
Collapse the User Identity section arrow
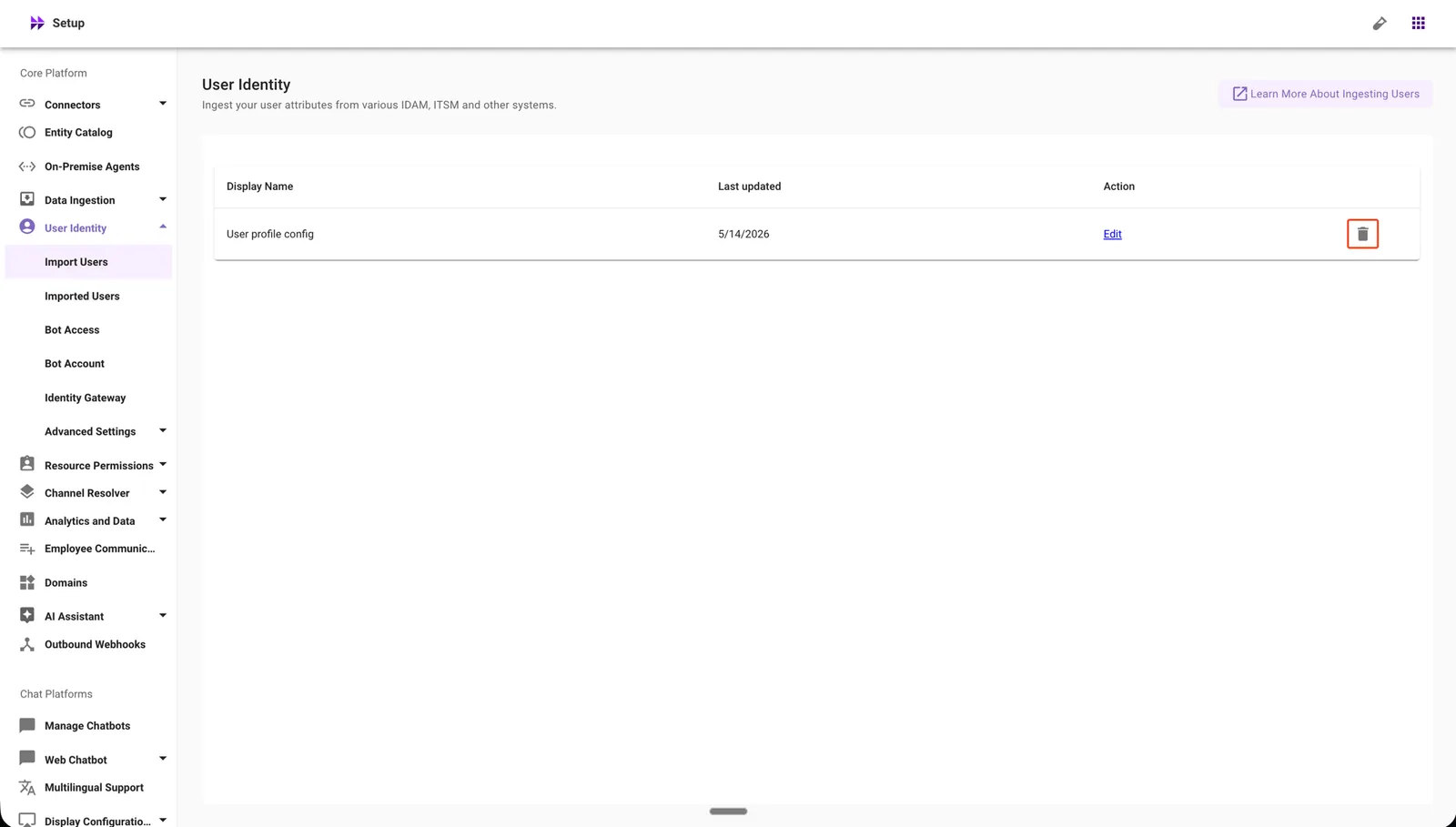point(163,227)
